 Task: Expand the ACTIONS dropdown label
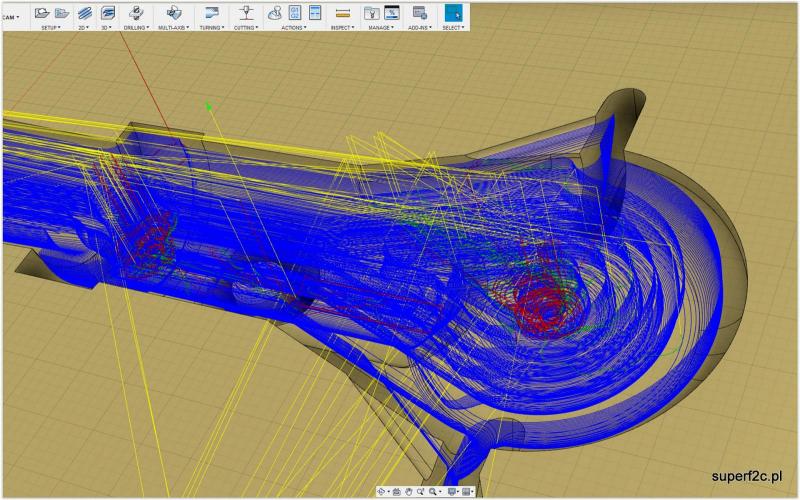point(294,28)
